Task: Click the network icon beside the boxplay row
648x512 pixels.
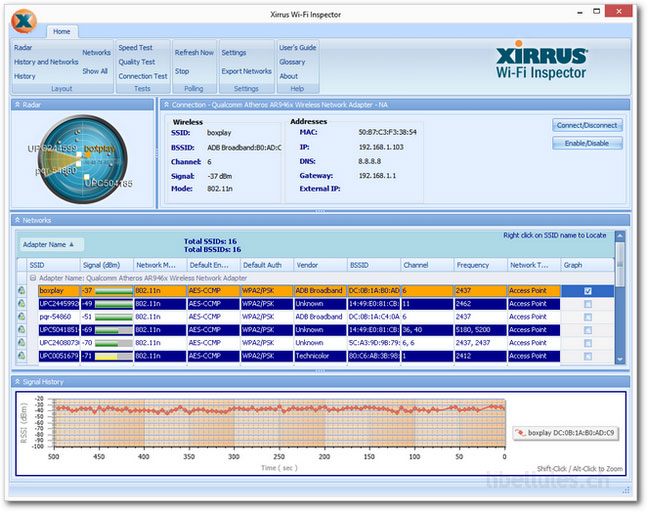Action: [21, 291]
